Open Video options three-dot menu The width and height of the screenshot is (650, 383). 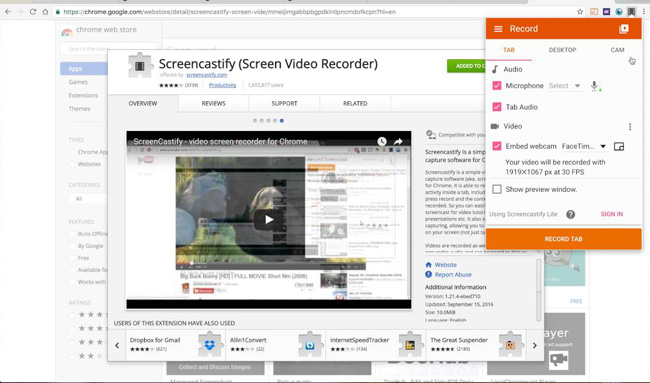(630, 126)
